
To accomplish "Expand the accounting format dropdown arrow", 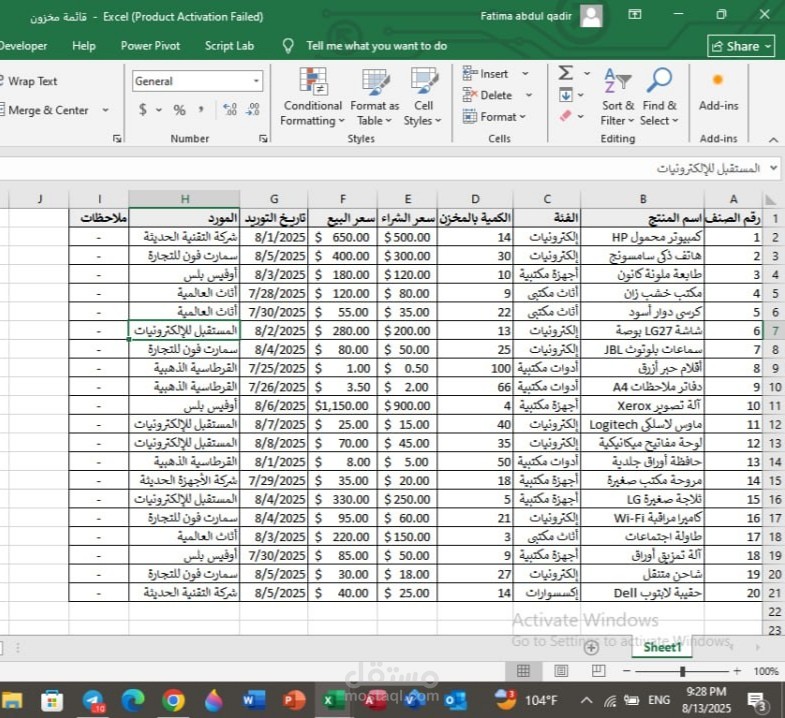I will (x=159, y=110).
